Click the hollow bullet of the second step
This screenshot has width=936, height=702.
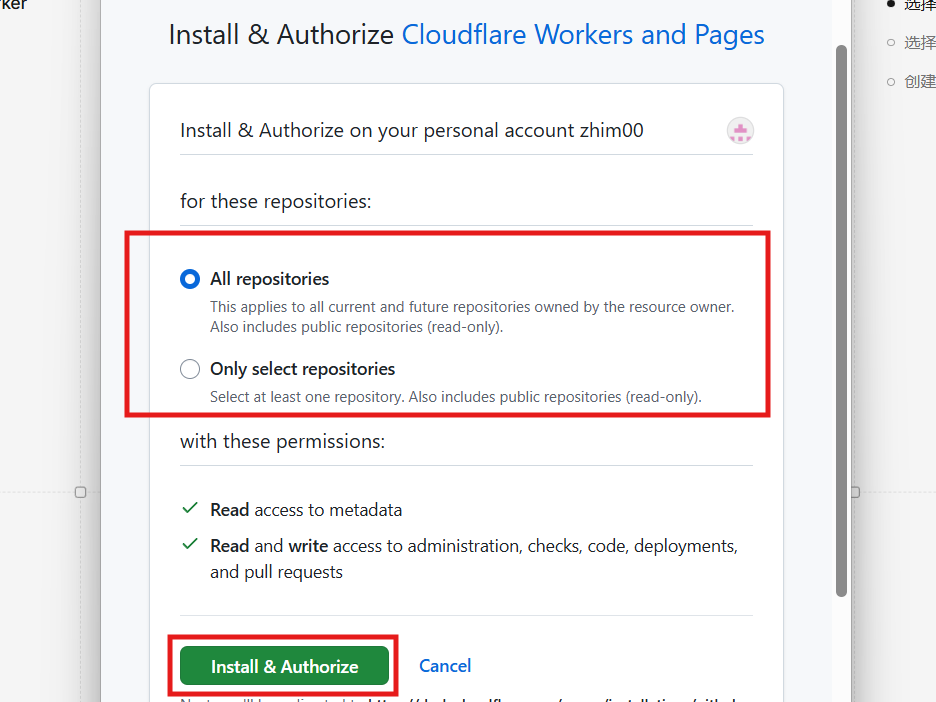coord(891,42)
